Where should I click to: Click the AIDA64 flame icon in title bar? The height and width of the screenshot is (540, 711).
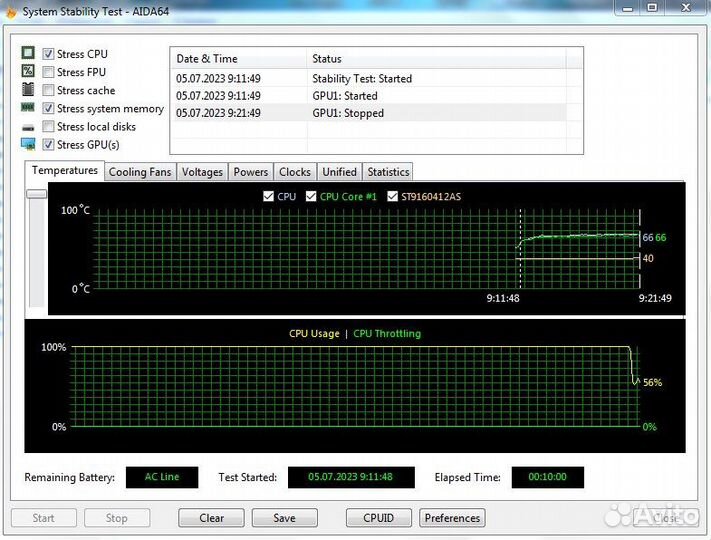click(x=10, y=12)
